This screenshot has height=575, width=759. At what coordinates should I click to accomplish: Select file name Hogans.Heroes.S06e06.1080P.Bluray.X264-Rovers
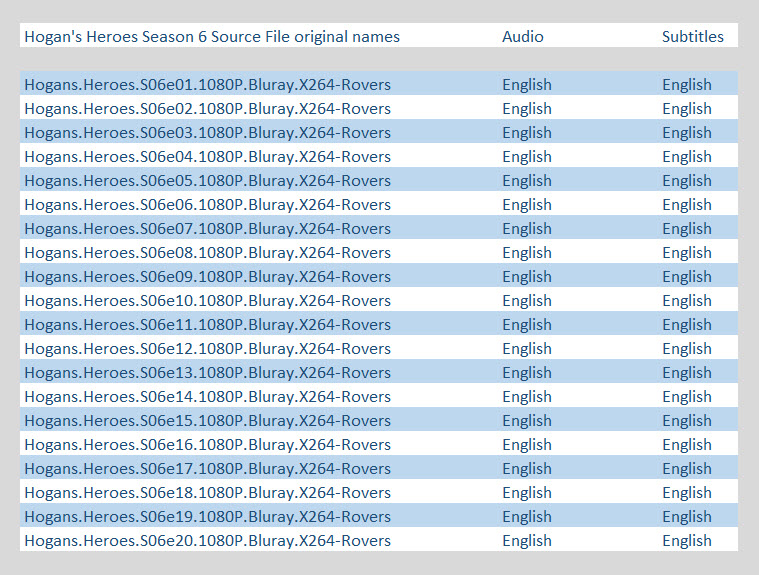point(208,205)
